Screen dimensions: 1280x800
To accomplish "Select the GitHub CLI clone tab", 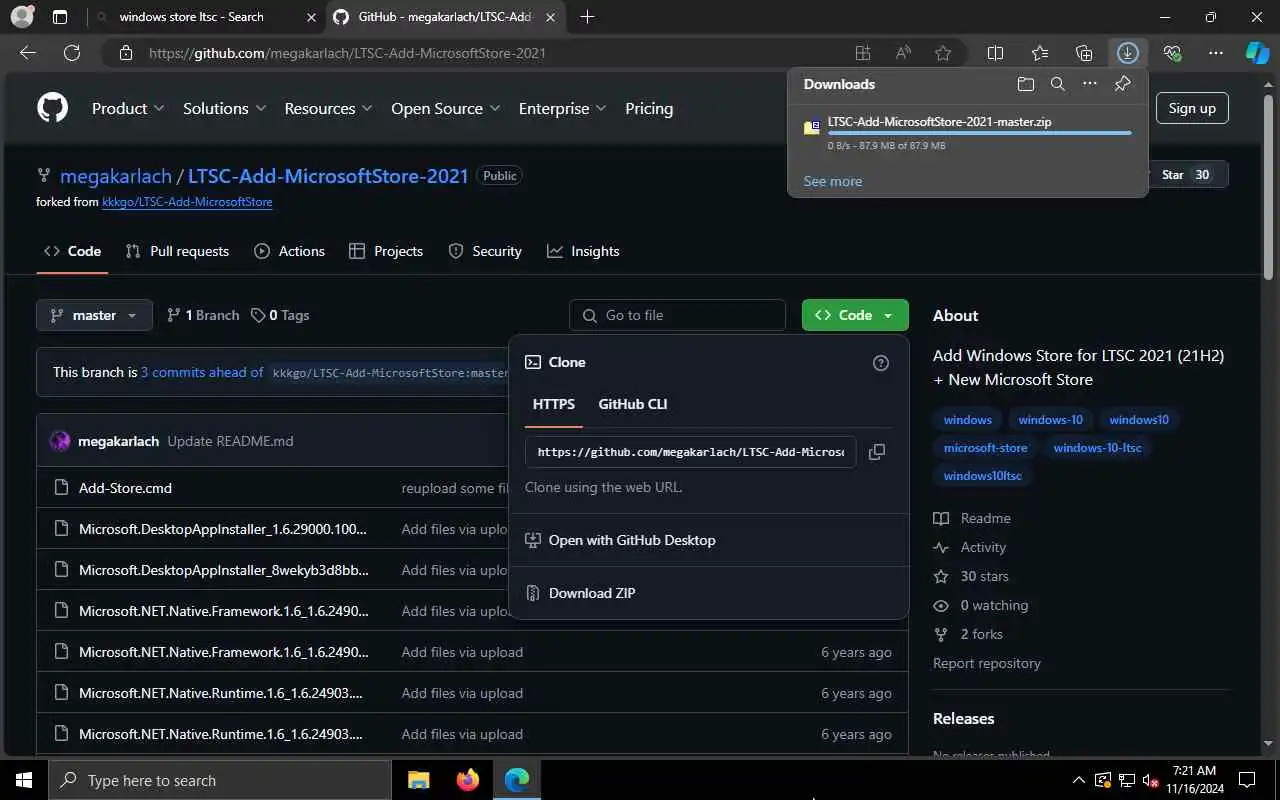I will coord(632,404).
